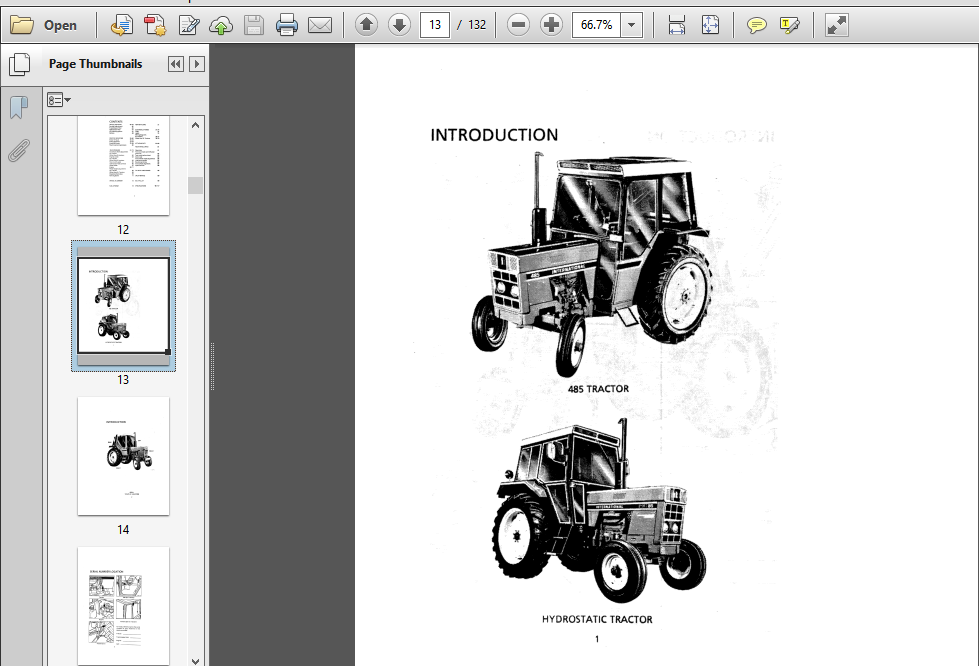Select the page 14 thumbnail
The height and width of the screenshot is (666, 979).
[123, 456]
